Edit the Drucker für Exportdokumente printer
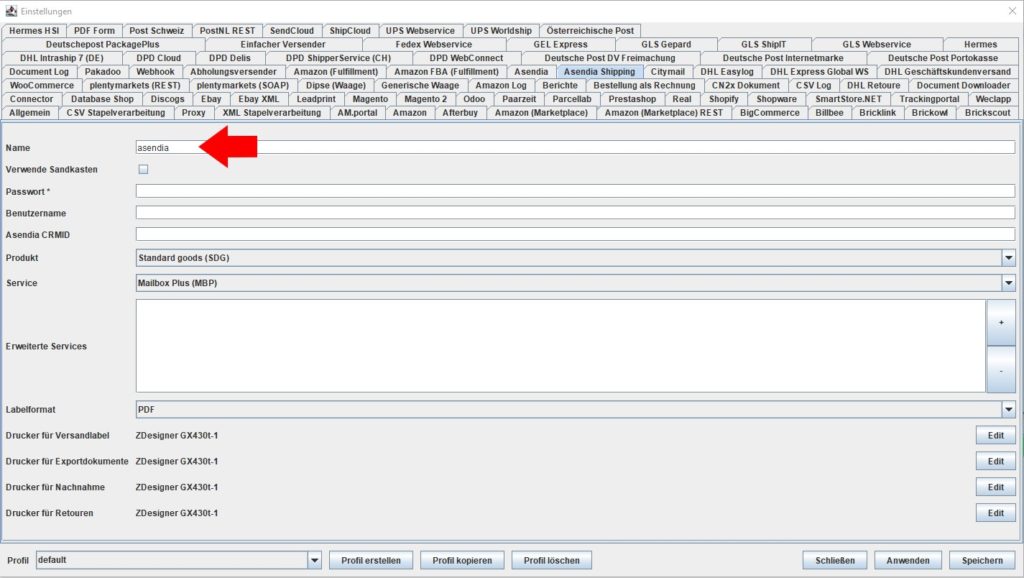The image size is (1024, 578). [x=995, y=461]
